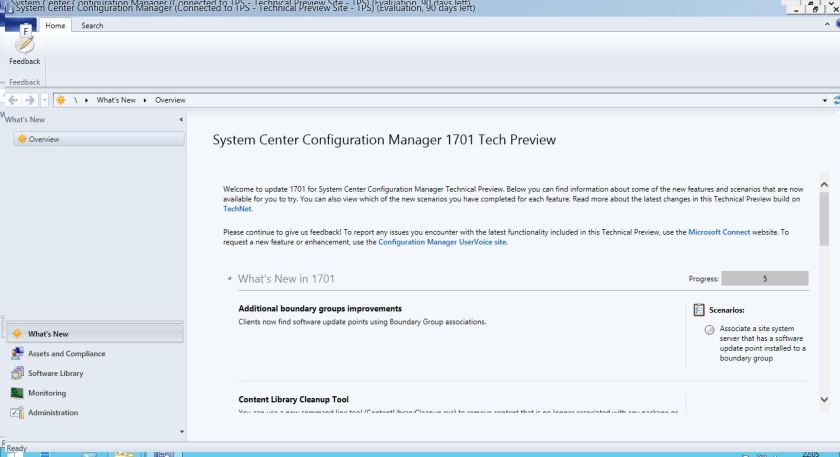The height and width of the screenshot is (457, 840).
Task: Switch to the Search ribbon tab
Action: click(x=92, y=25)
